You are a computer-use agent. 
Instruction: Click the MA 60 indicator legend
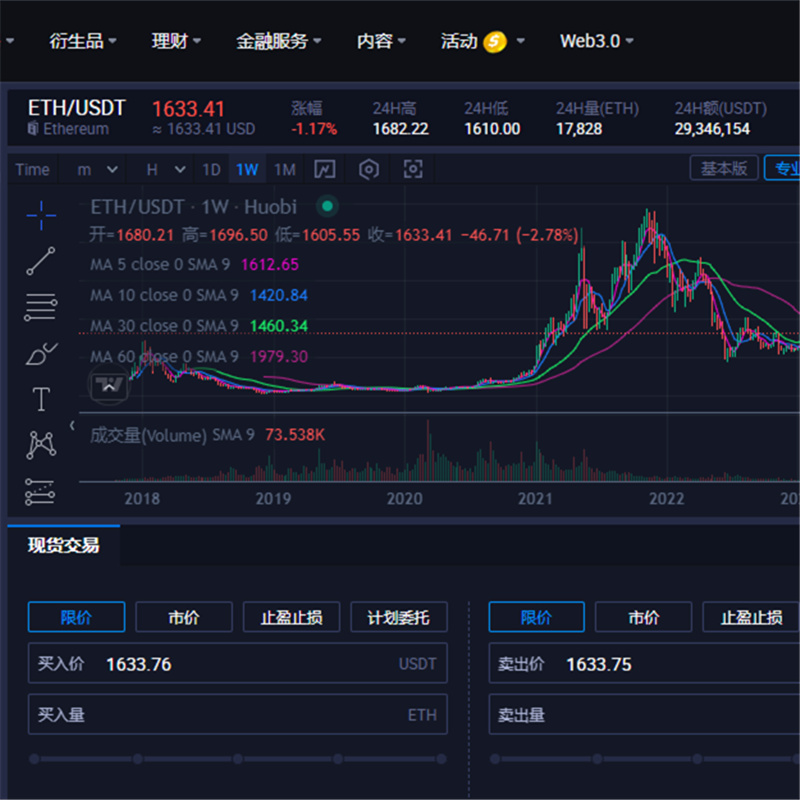pyautogui.click(x=199, y=356)
